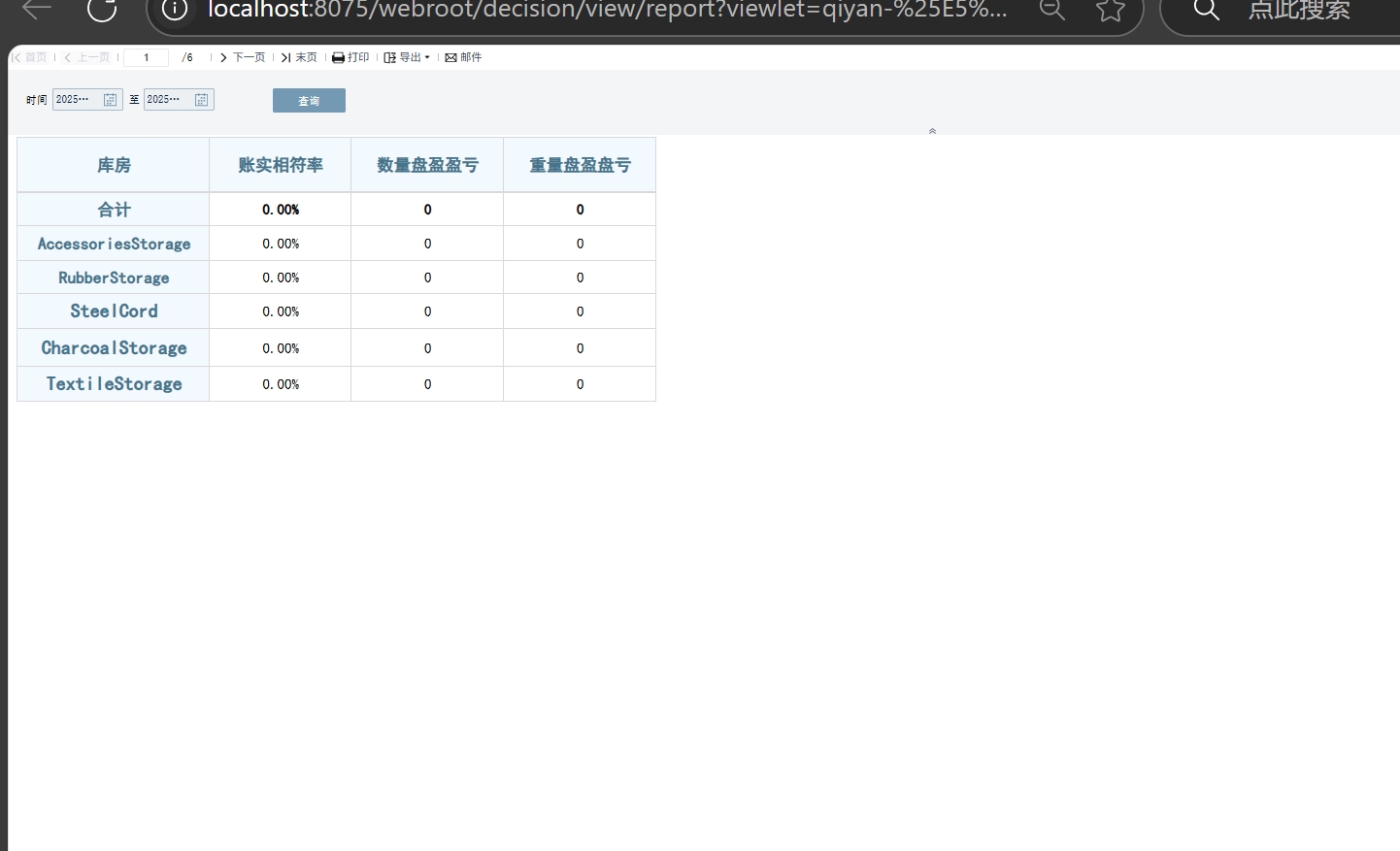
Task: Click 0.00% in the TextileStorage row
Action: (x=281, y=384)
